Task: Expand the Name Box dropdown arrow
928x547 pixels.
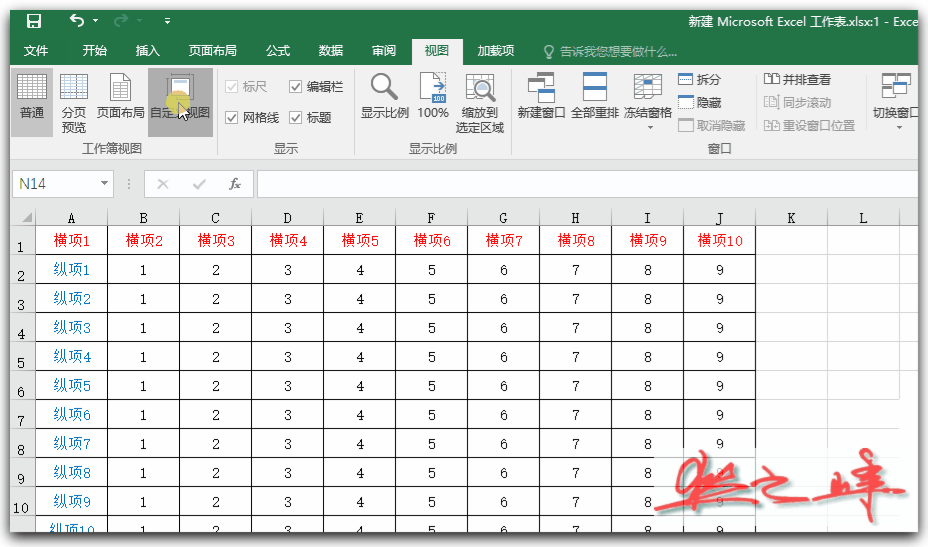Action: click(x=104, y=184)
